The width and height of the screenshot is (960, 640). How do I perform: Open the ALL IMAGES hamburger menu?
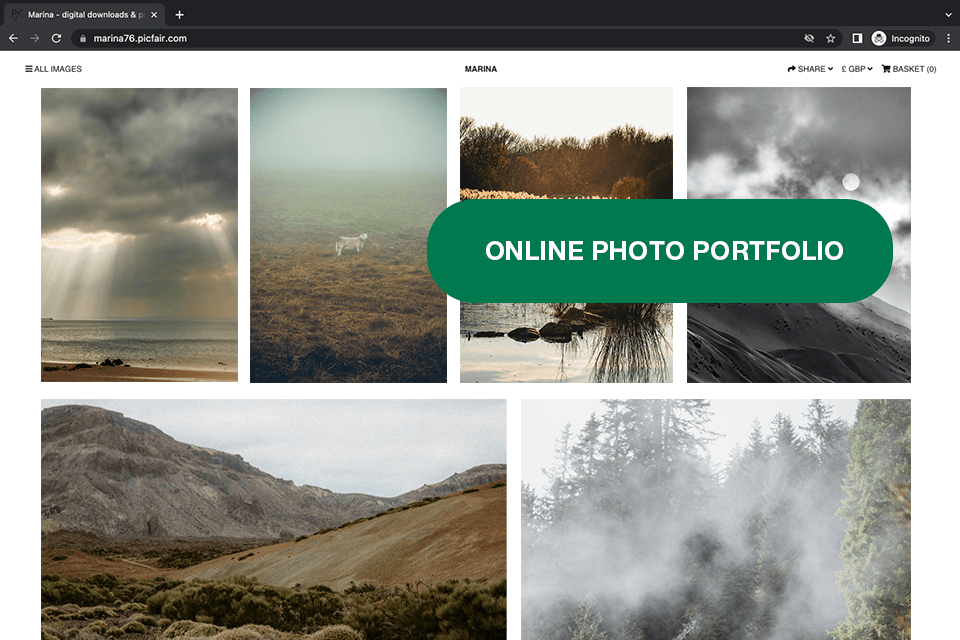[53, 69]
